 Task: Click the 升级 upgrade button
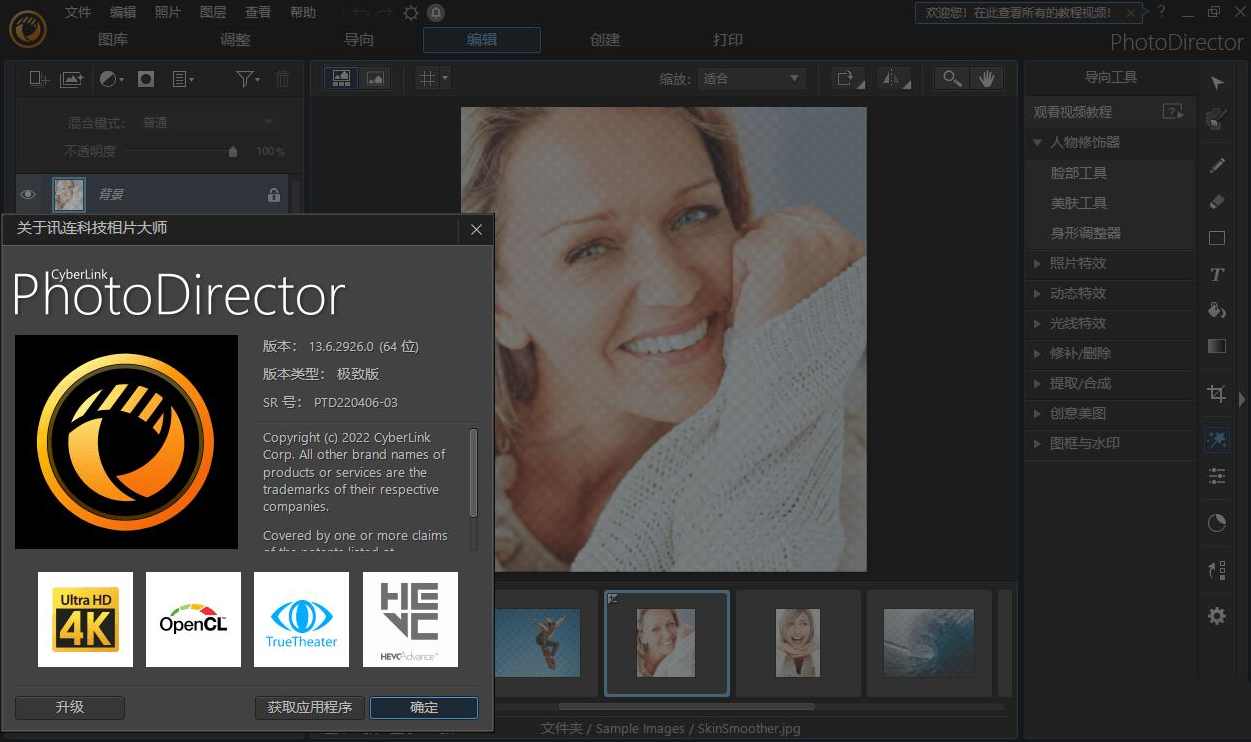[70, 707]
